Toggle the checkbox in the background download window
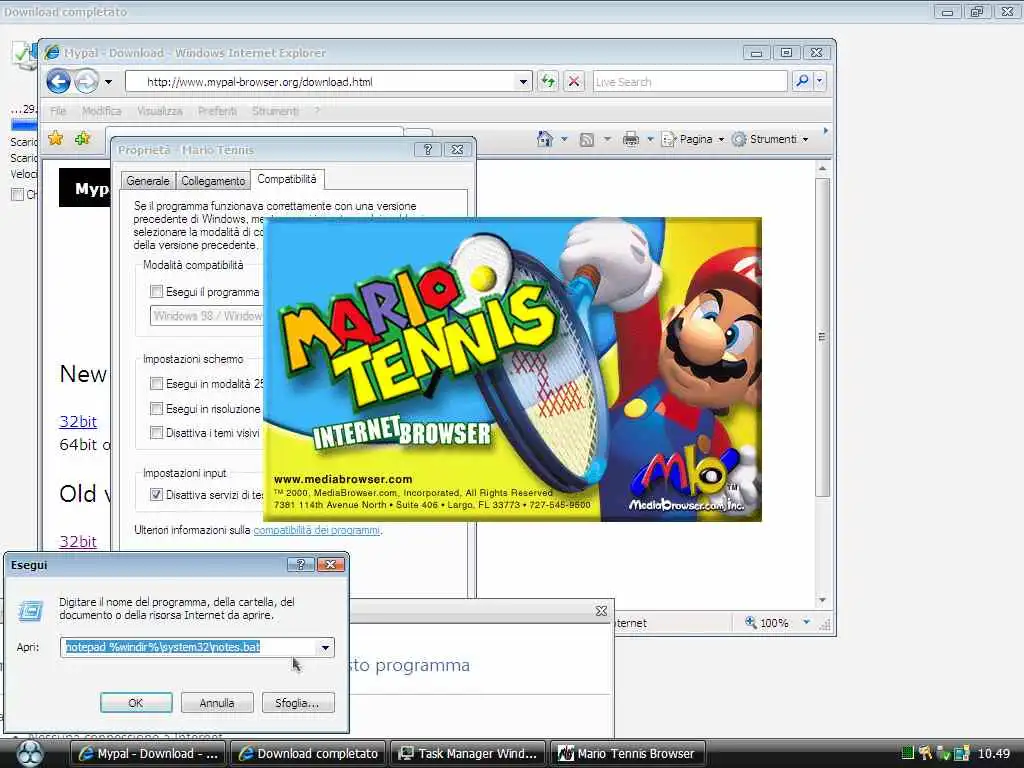The height and width of the screenshot is (768, 1024). 18,194
